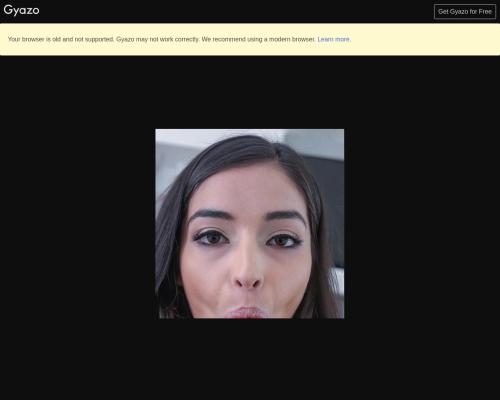Viewport: 500px width, 400px height.
Task: Select the outlined Get Gyazo button in header
Action: point(465,12)
